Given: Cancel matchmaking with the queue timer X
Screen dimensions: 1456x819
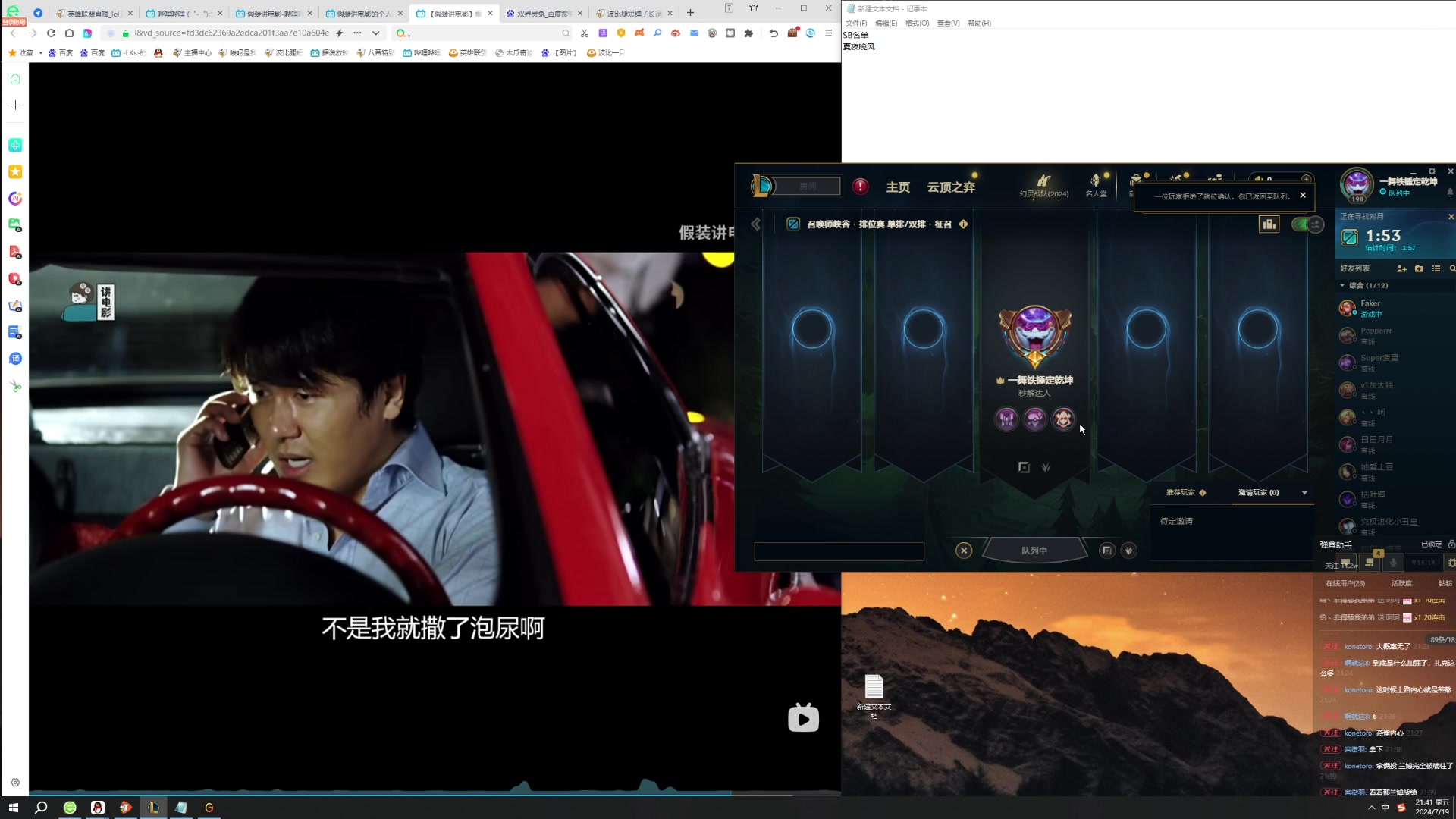Looking at the screenshot, I should (x=1451, y=217).
